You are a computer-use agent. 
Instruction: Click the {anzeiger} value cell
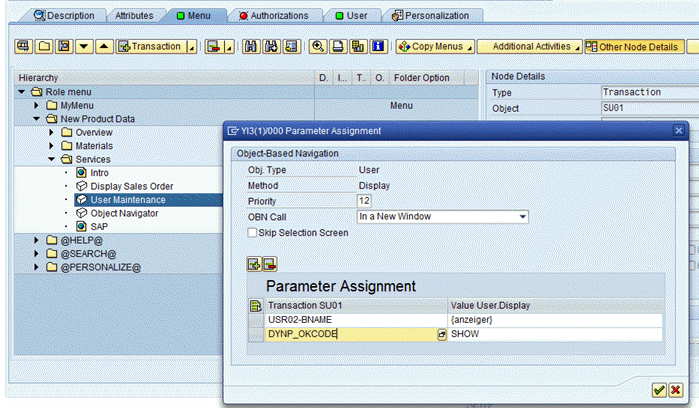point(555,320)
